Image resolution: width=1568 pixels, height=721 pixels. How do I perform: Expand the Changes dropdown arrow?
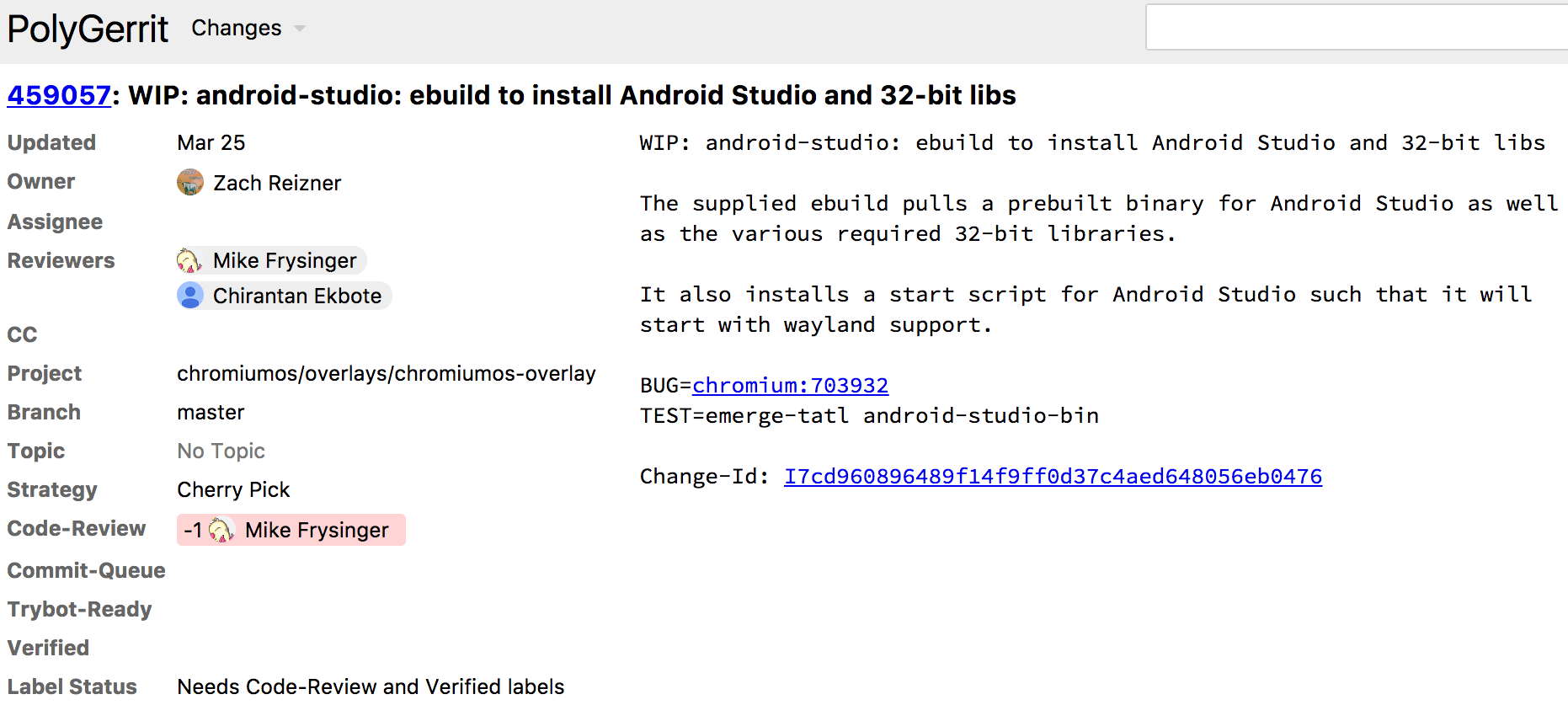pos(299,29)
